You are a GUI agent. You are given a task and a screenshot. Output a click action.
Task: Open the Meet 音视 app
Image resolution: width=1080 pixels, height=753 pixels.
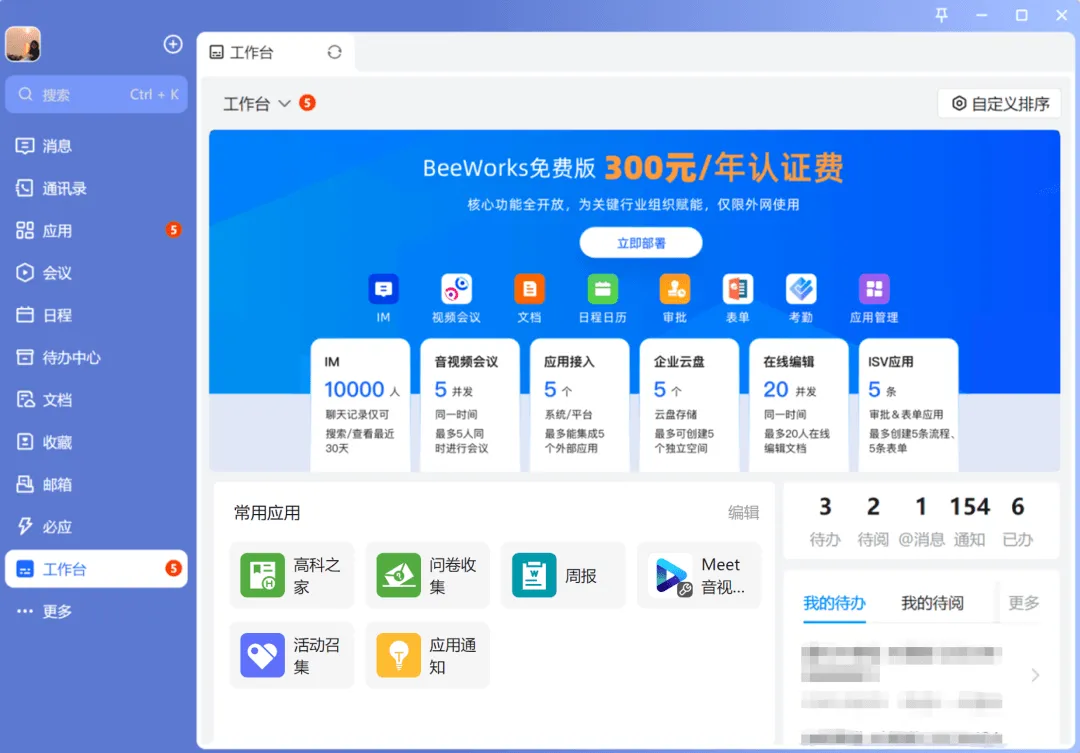(x=699, y=575)
